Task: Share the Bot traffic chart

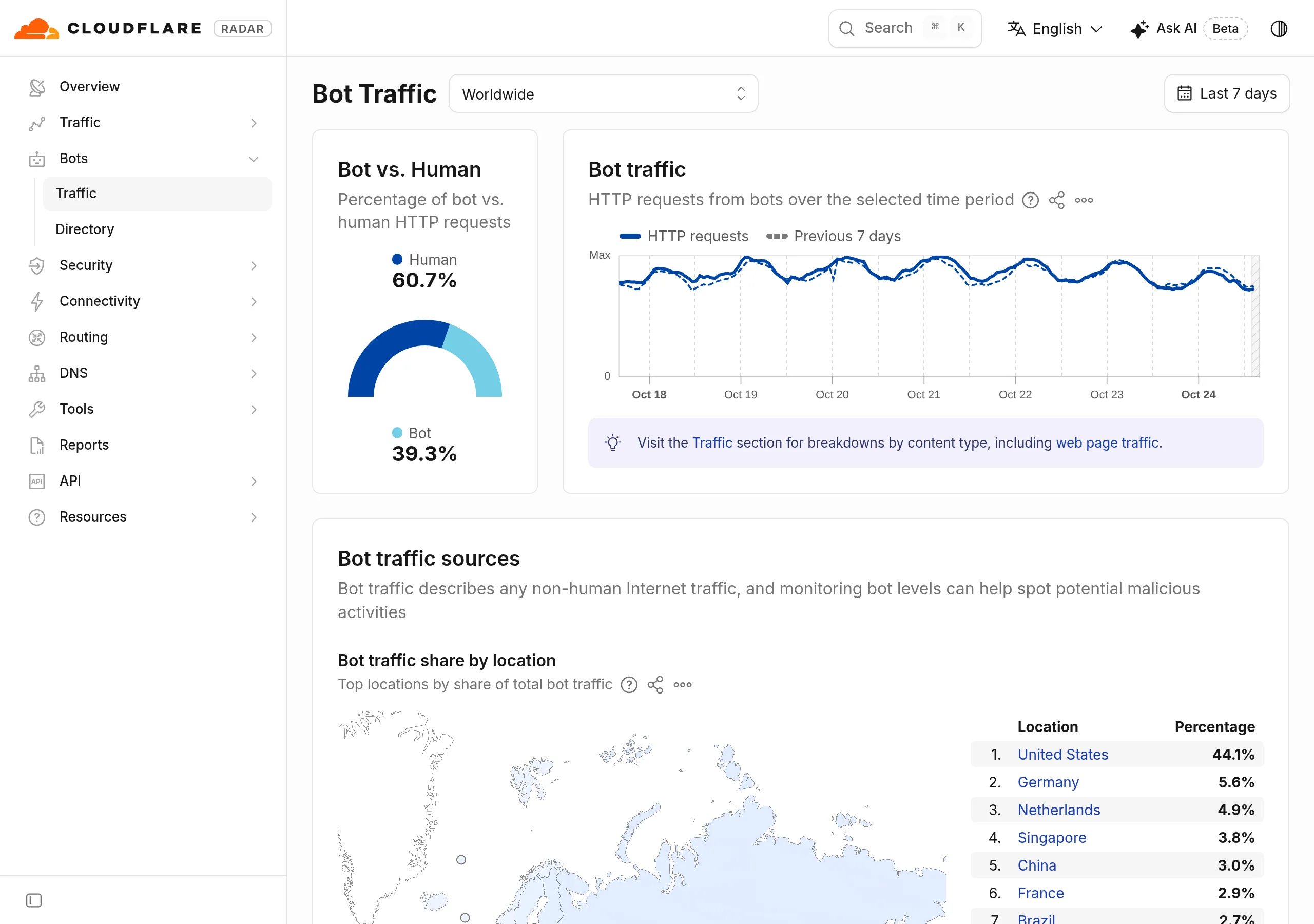Action: coord(1057,200)
